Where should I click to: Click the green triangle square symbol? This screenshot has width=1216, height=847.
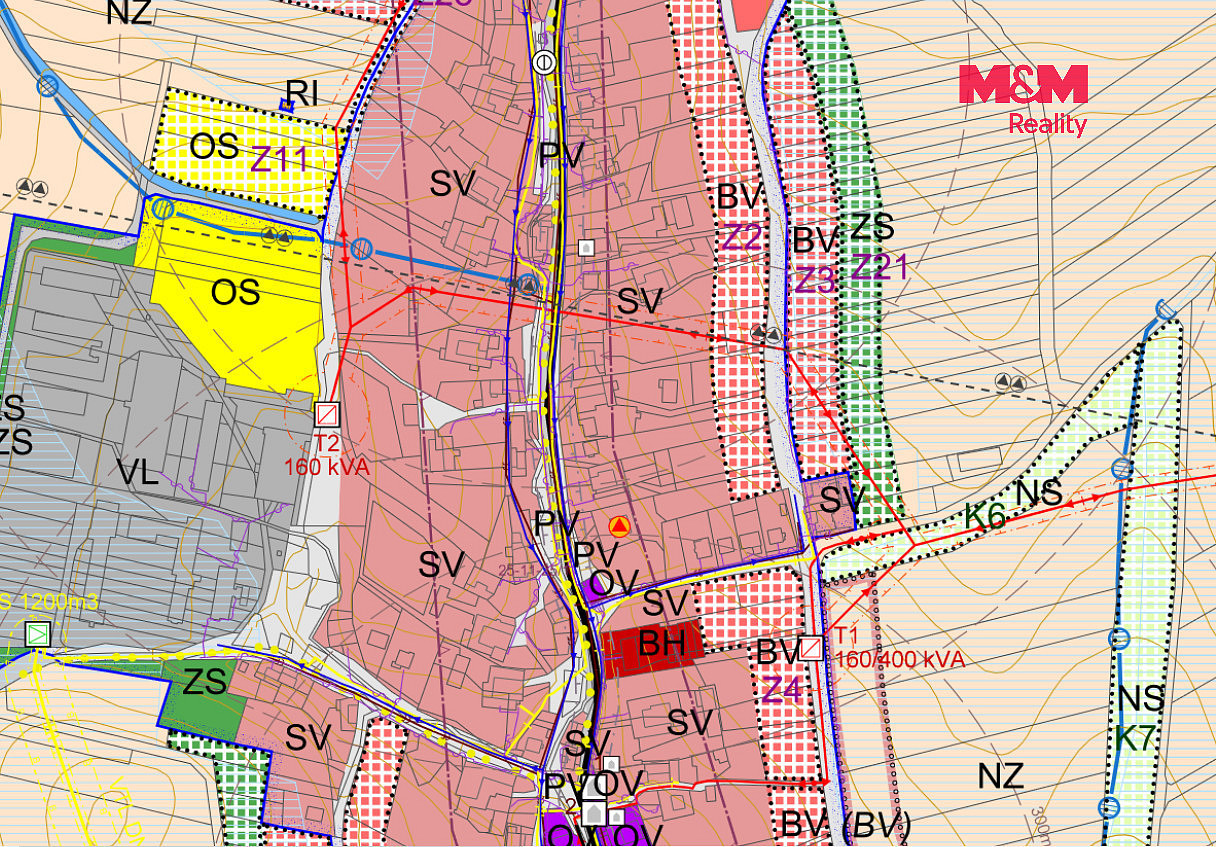coord(38,633)
